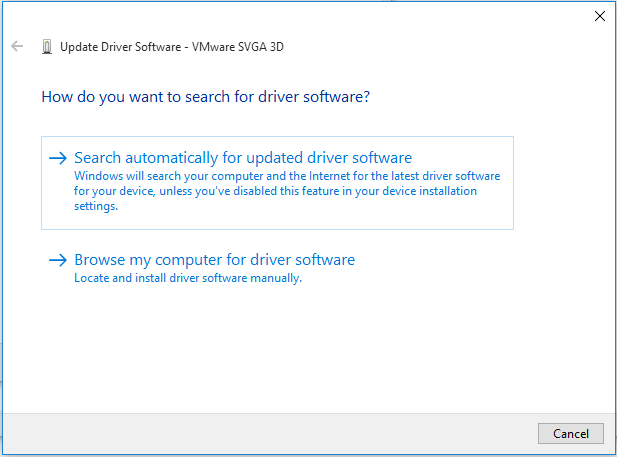617x457 pixels.
Task: Click the arrow icon beside Browse my computer
Action: click(58, 261)
